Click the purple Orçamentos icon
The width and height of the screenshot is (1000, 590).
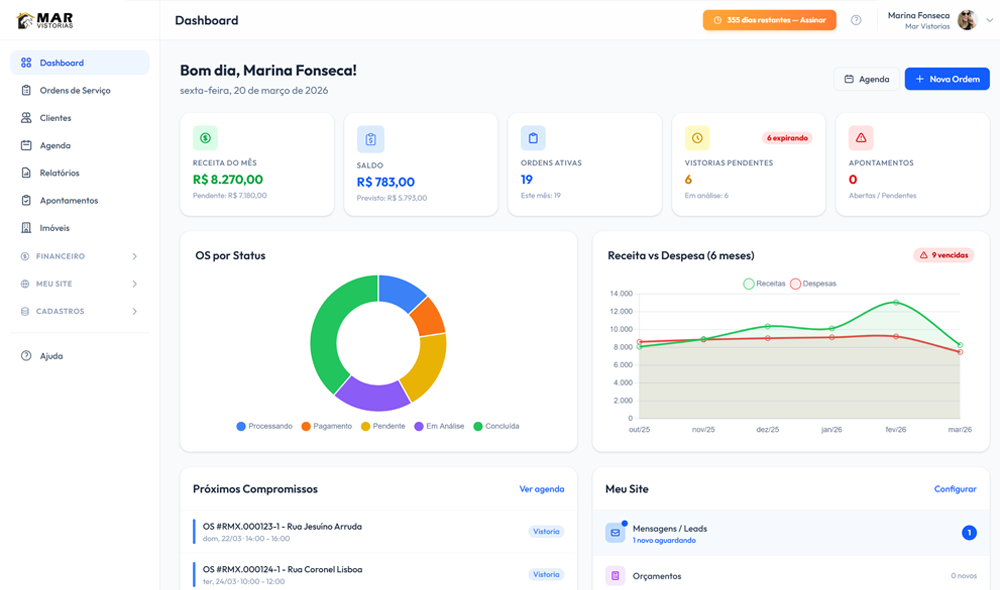(615, 576)
